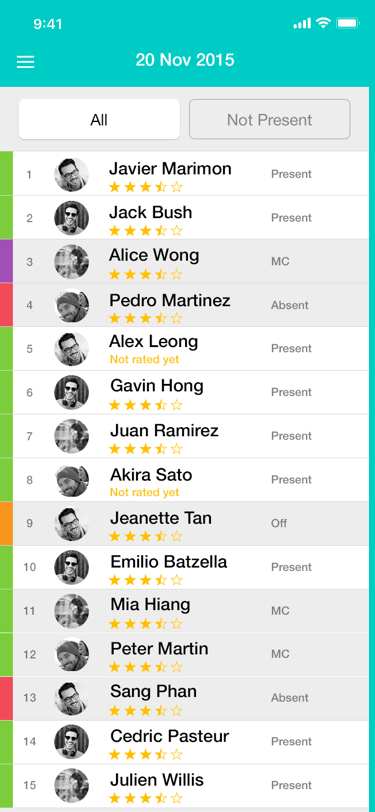
Task: Tap the Wi-Fi status icon
Action: click(x=324, y=23)
